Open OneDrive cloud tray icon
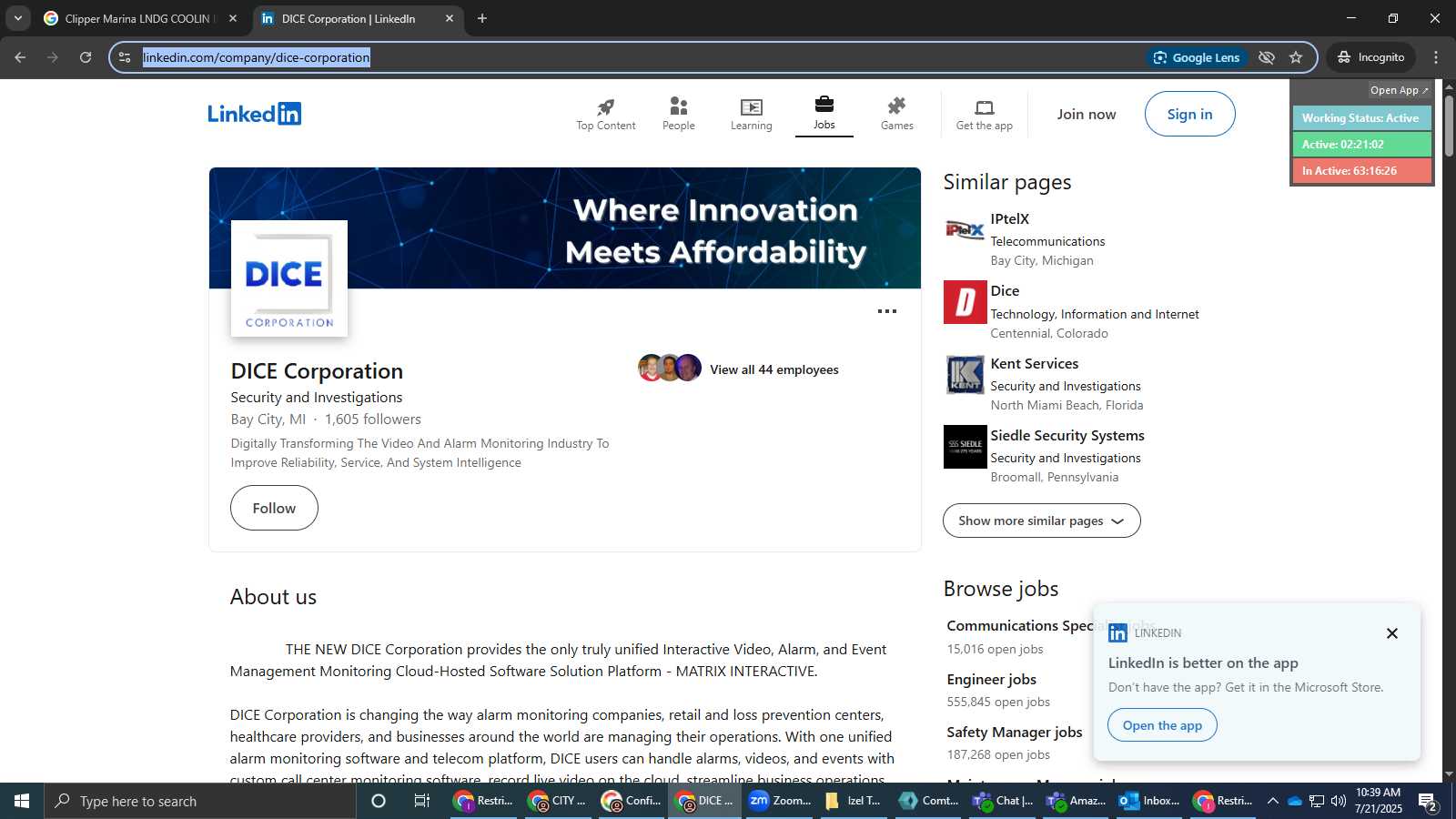 click(1294, 801)
